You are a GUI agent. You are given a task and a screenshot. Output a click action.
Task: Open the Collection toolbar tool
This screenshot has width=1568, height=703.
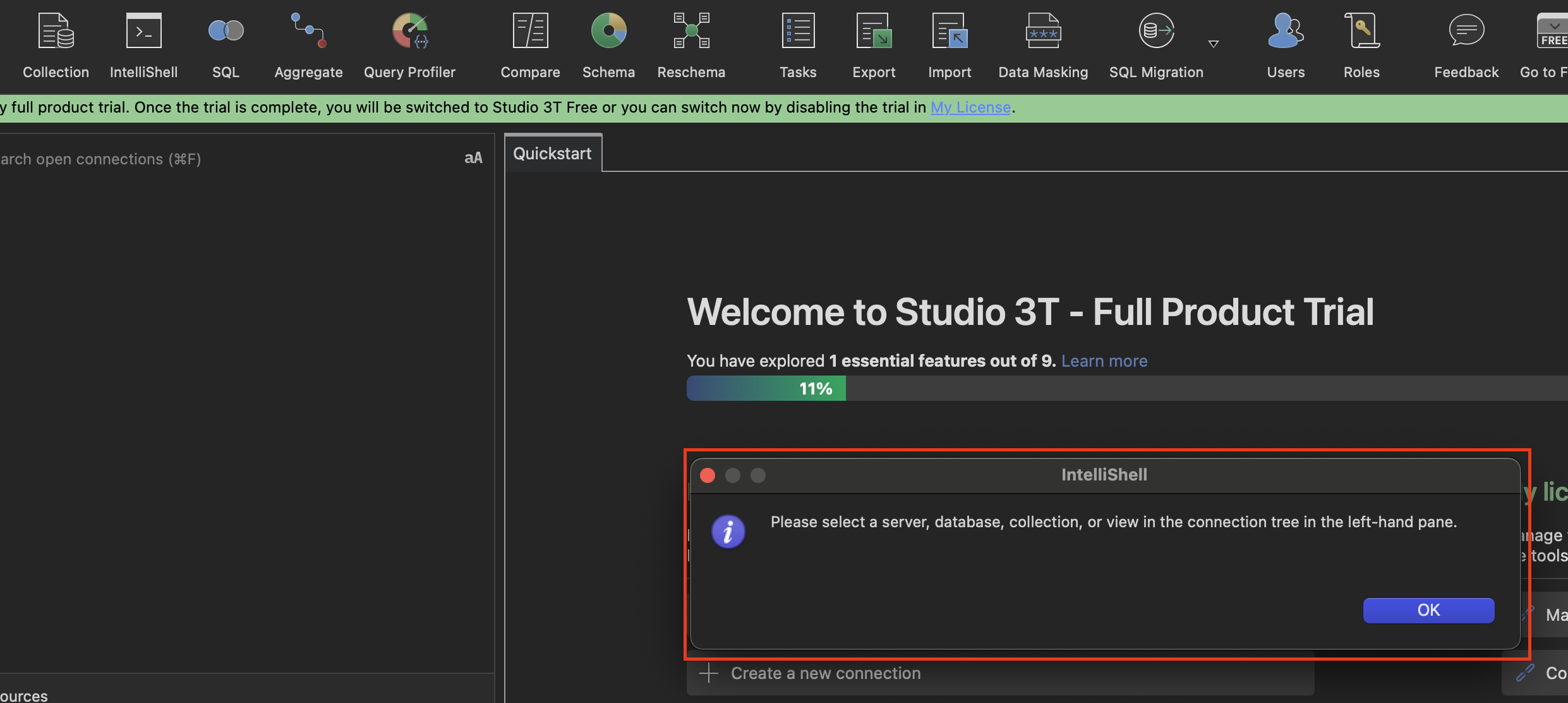[x=56, y=46]
